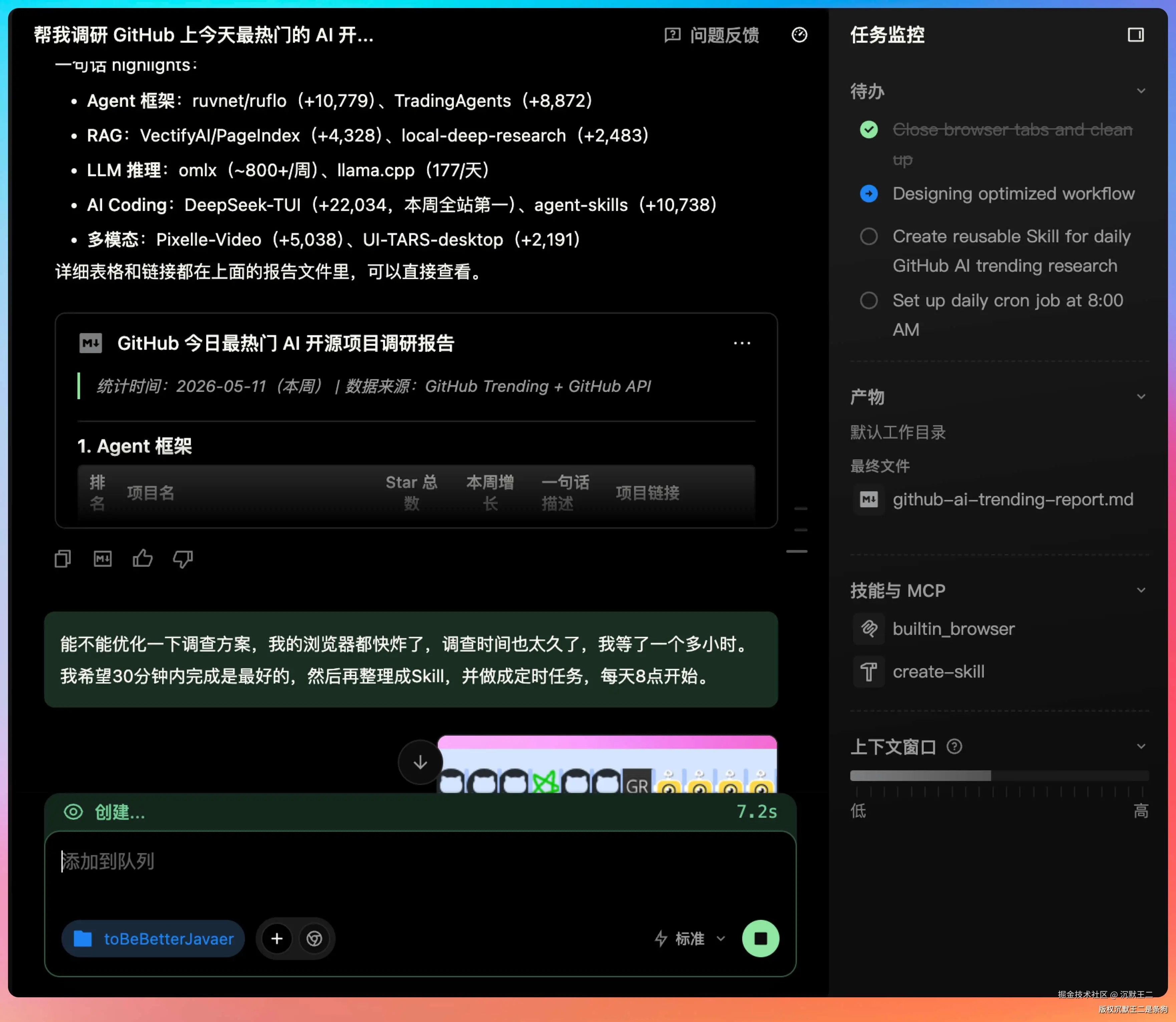Open the browser screenshot thumbnail
1176x1022 pixels.
point(607,765)
